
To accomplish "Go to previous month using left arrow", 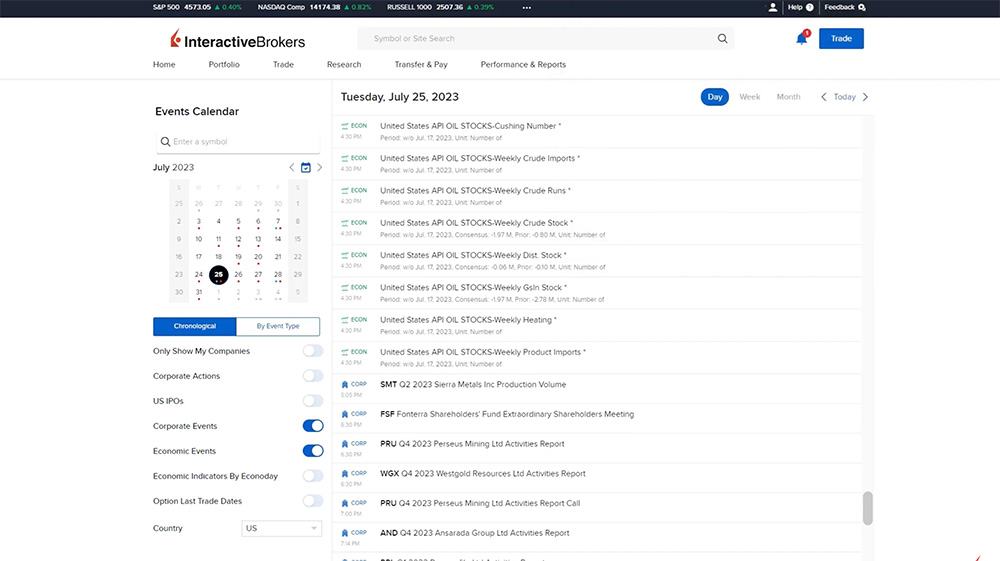I will point(292,168).
